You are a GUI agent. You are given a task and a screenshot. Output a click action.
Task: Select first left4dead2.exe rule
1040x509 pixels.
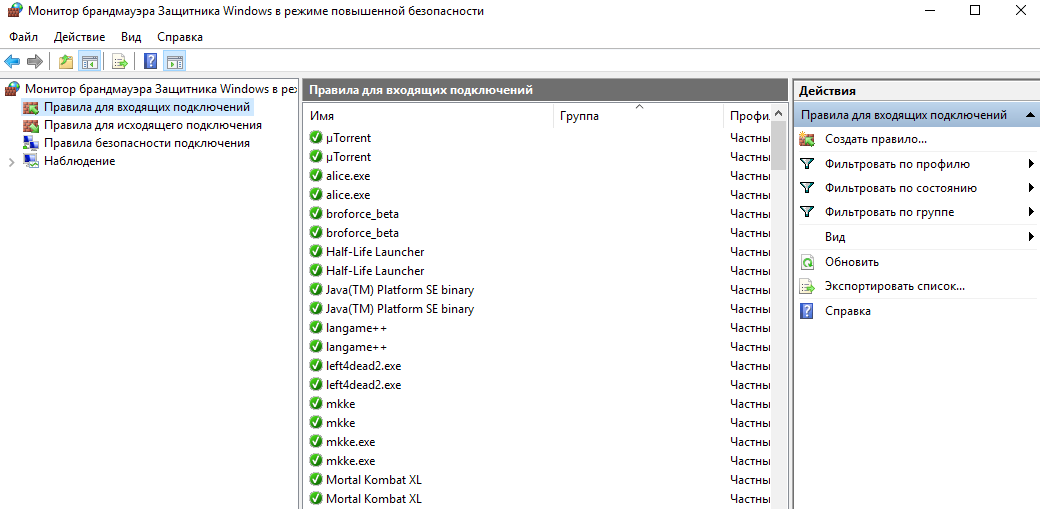pos(363,366)
